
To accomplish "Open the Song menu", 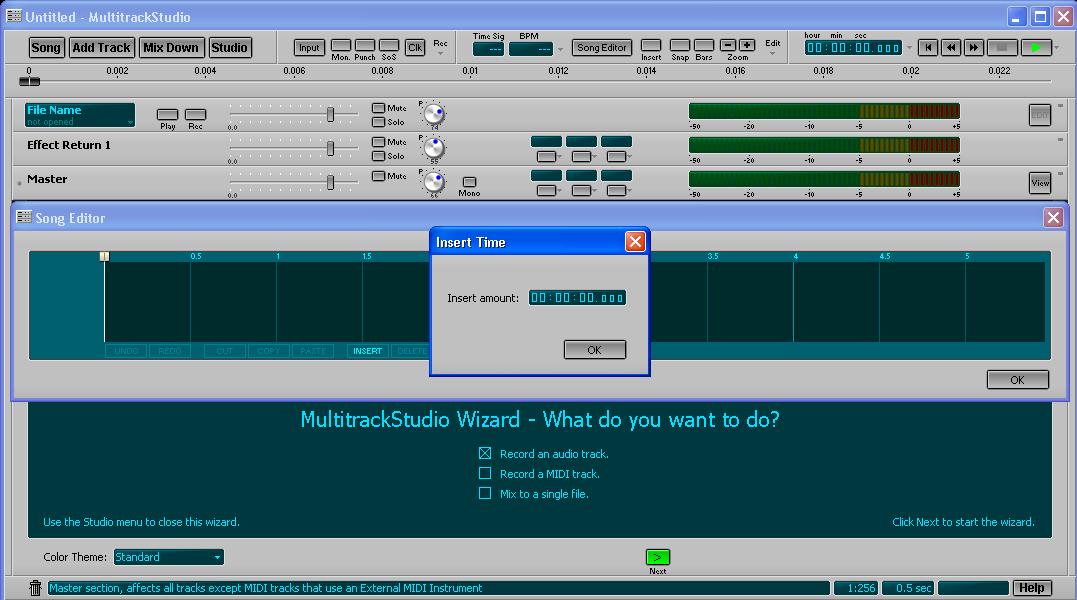I will click(x=46, y=47).
